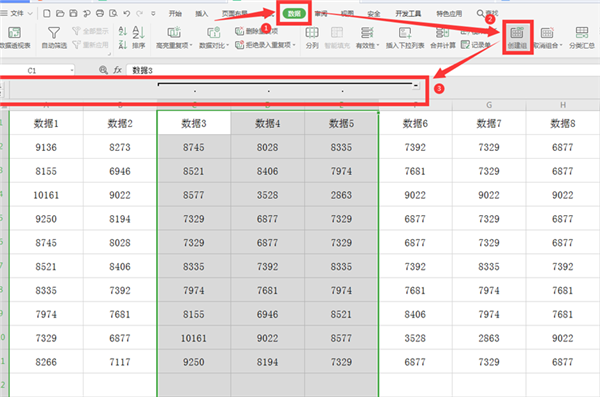Click show all (全部显示) filter option

(x=91, y=31)
